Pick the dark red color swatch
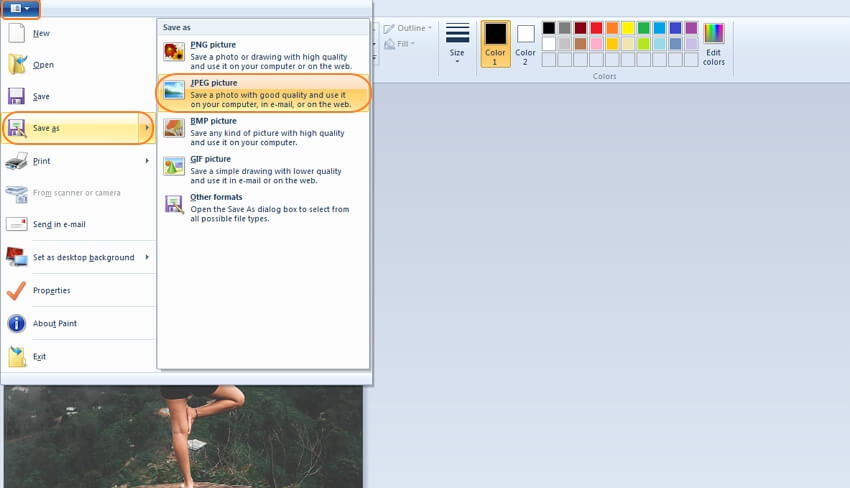 point(581,28)
